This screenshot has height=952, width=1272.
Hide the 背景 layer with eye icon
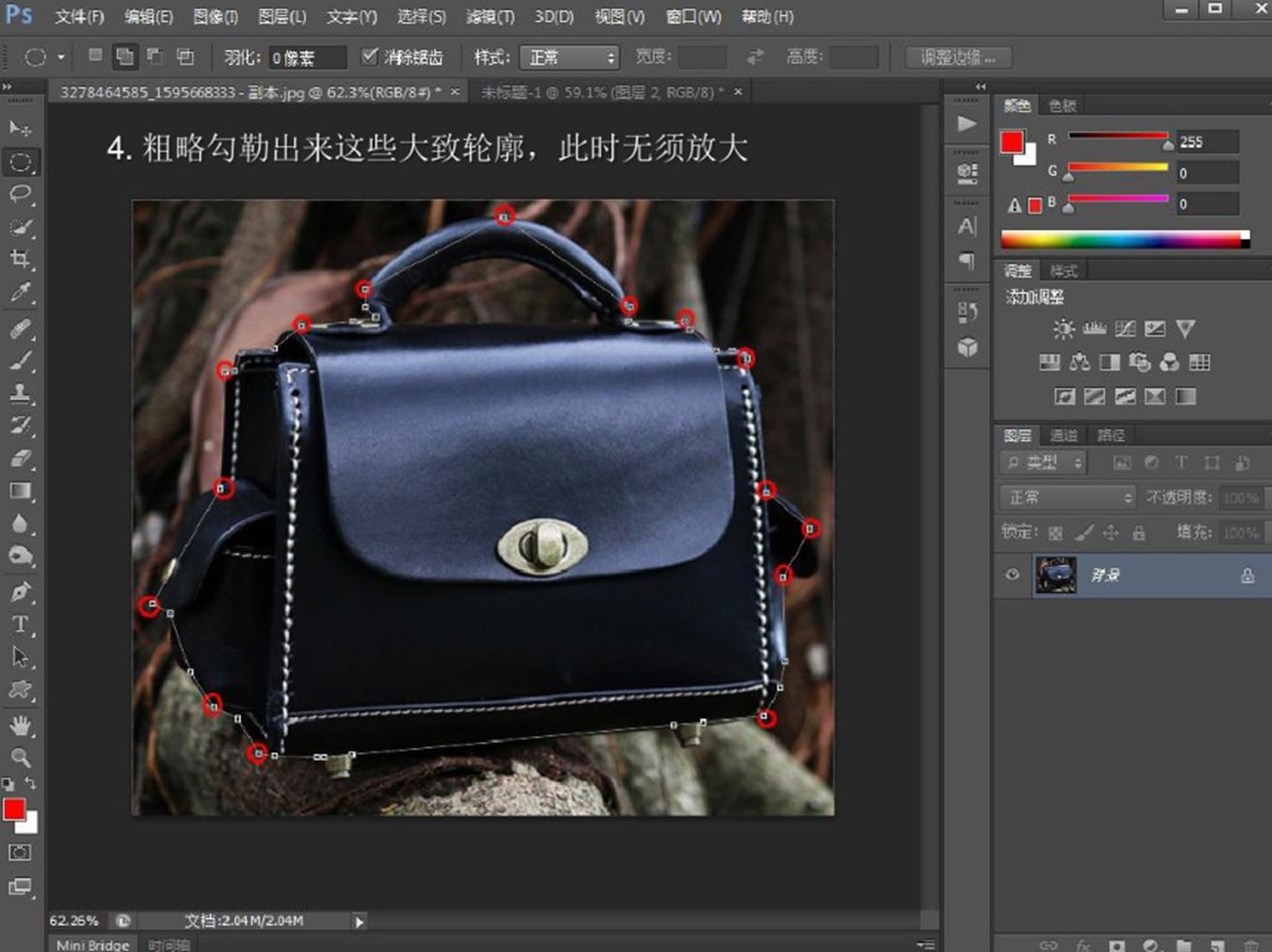click(1012, 575)
